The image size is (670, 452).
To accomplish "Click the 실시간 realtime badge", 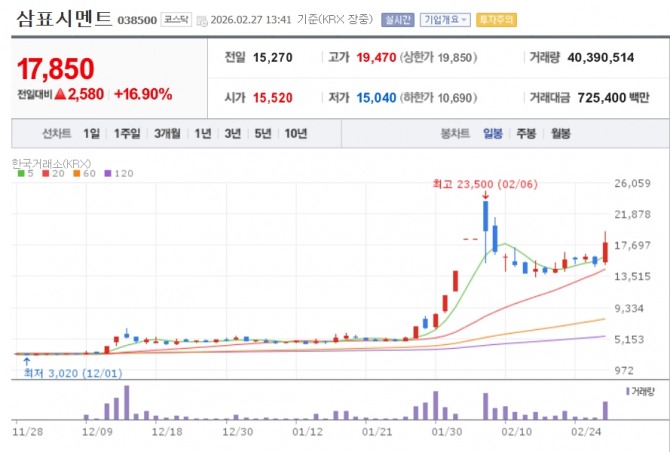I will click(x=397, y=20).
